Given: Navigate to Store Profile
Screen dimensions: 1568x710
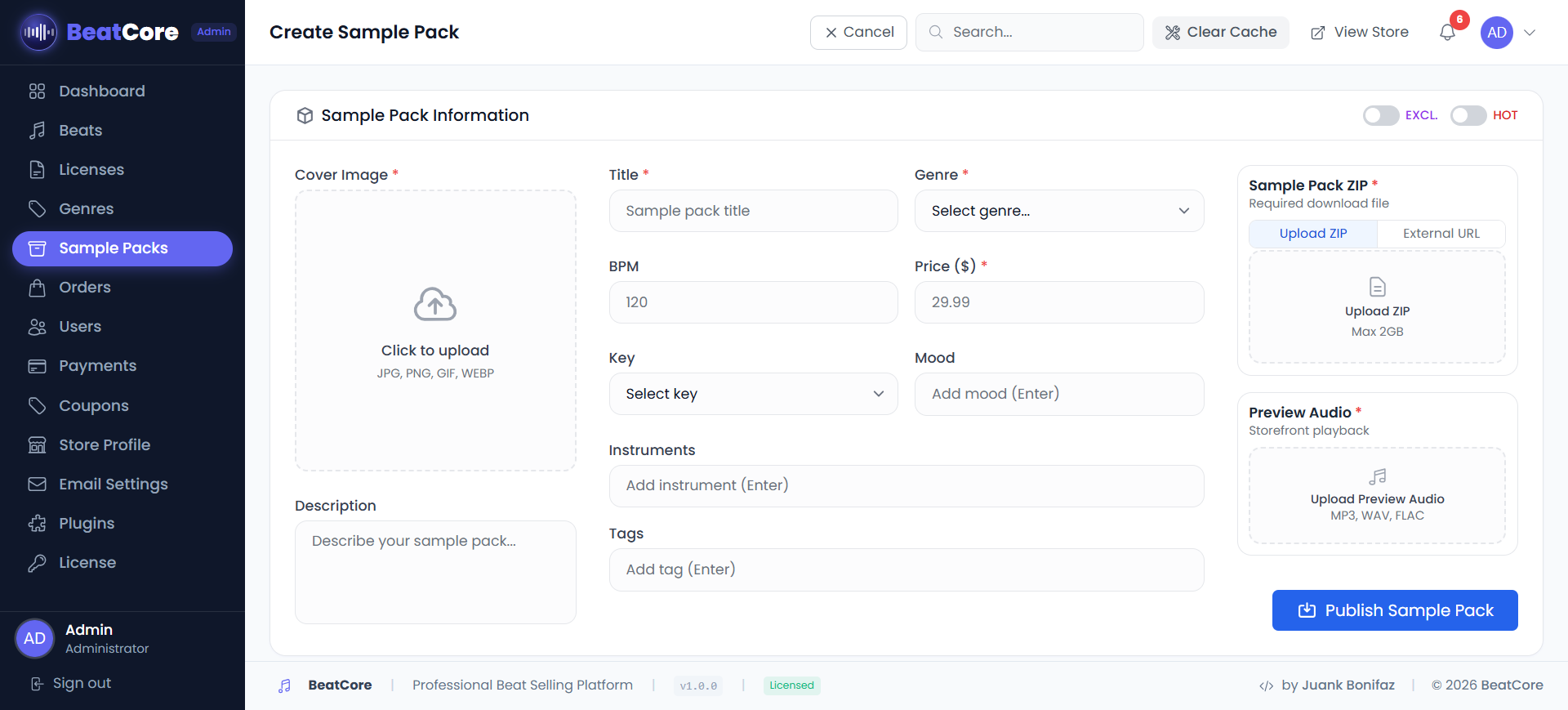Looking at the screenshot, I should [122, 444].
